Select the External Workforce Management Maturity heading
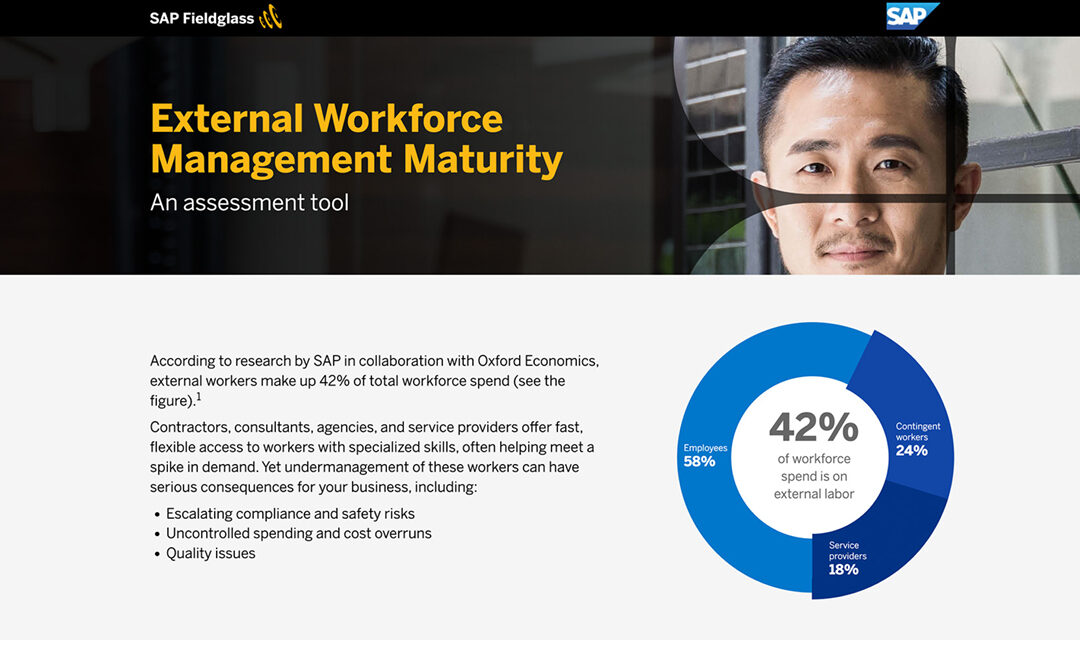This screenshot has width=1080, height=660. coord(355,139)
